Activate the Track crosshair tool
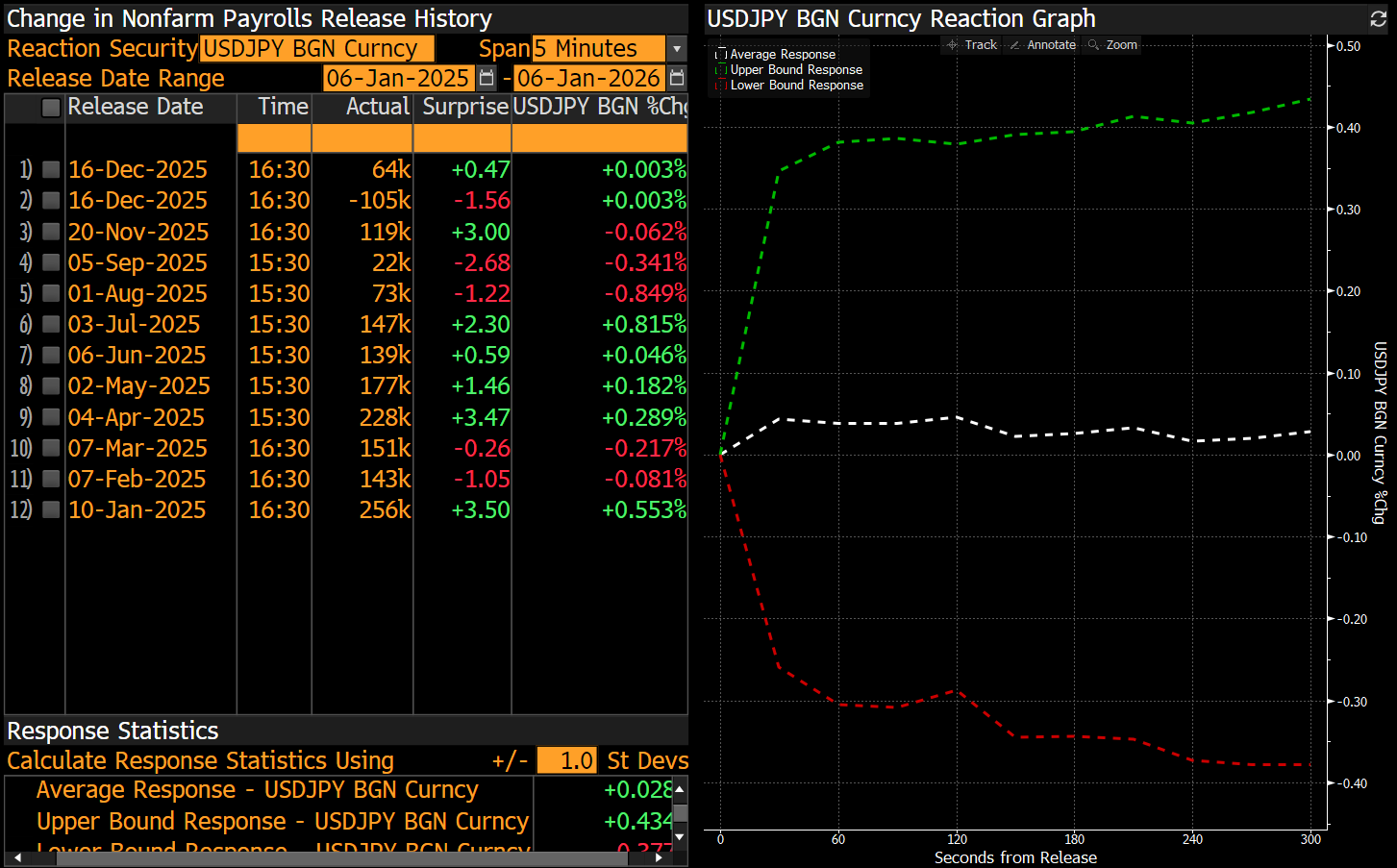Image resolution: width=1397 pixels, height=868 pixels. tap(971, 45)
